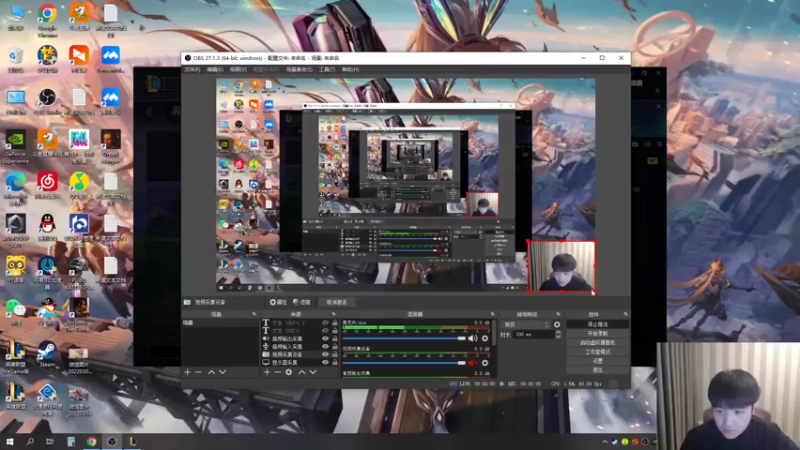
Task: Open source properties gear below sources list
Action: [289, 372]
